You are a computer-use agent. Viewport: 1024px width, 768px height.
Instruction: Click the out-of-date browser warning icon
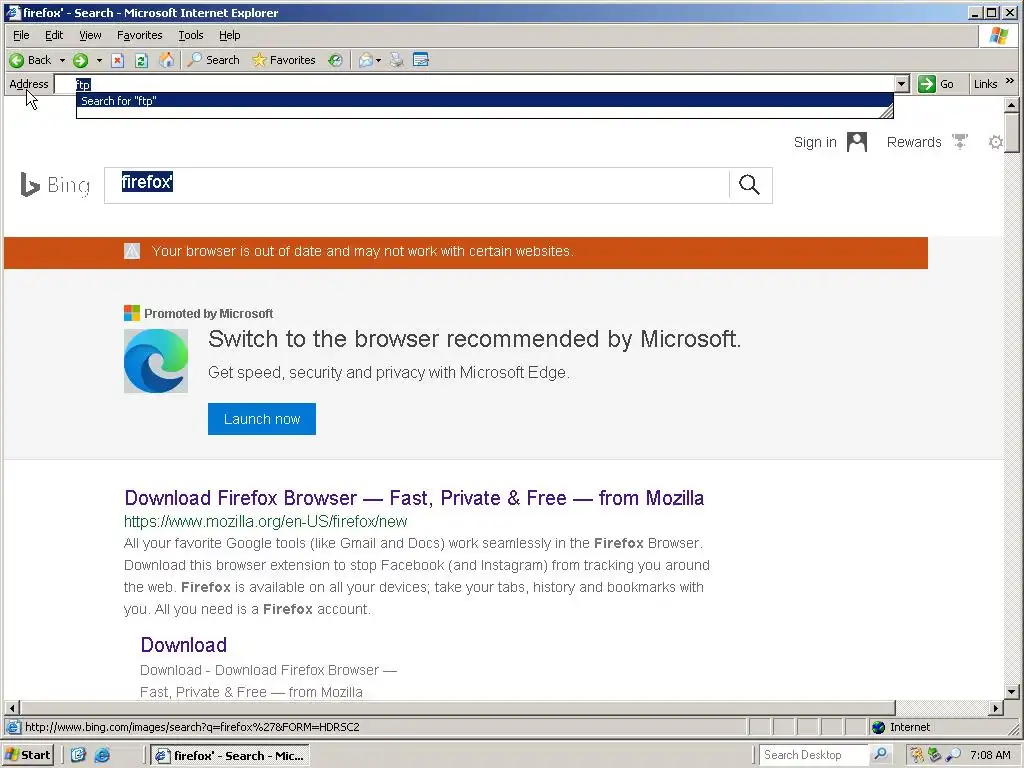(x=132, y=251)
